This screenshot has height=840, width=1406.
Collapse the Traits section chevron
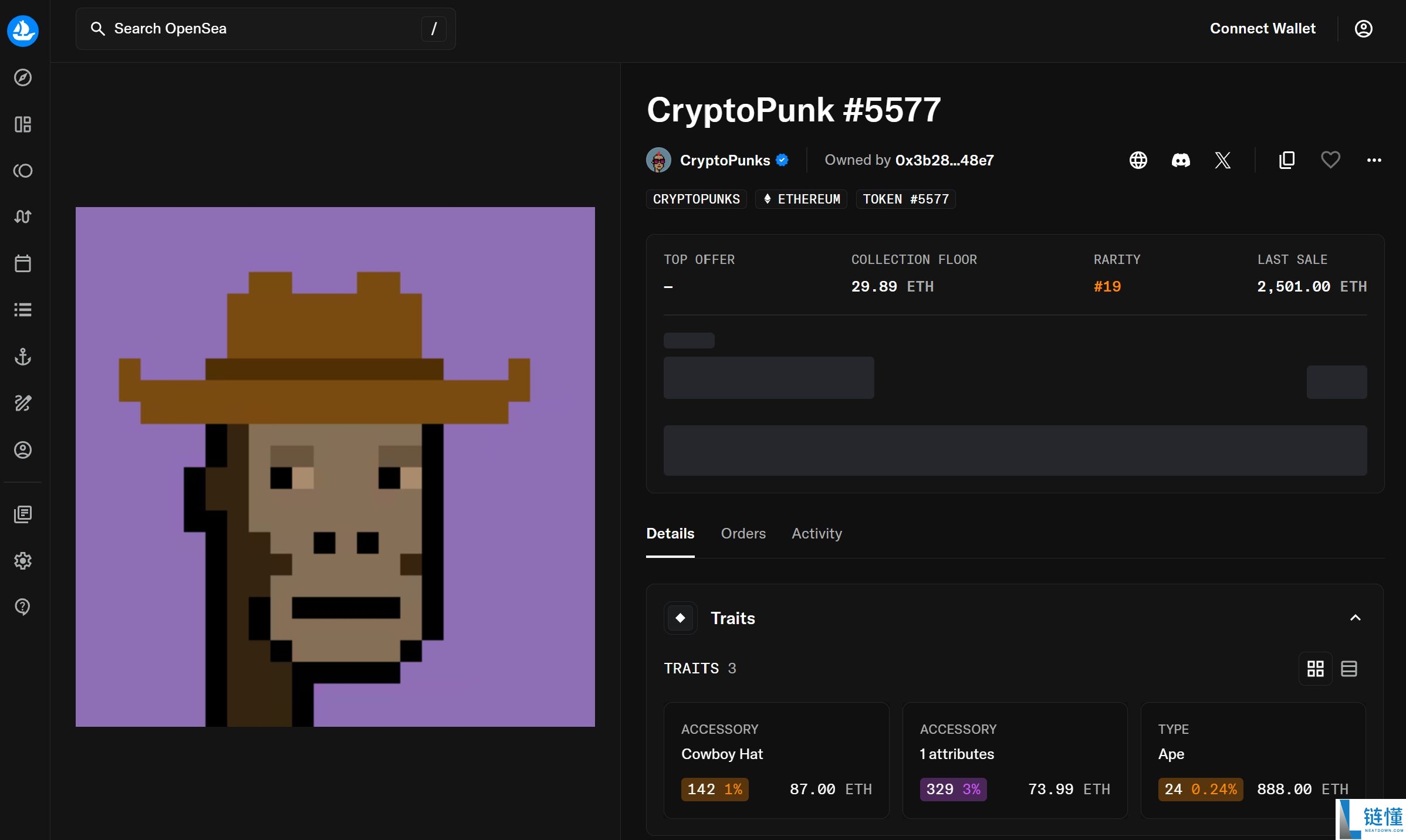[x=1356, y=618]
